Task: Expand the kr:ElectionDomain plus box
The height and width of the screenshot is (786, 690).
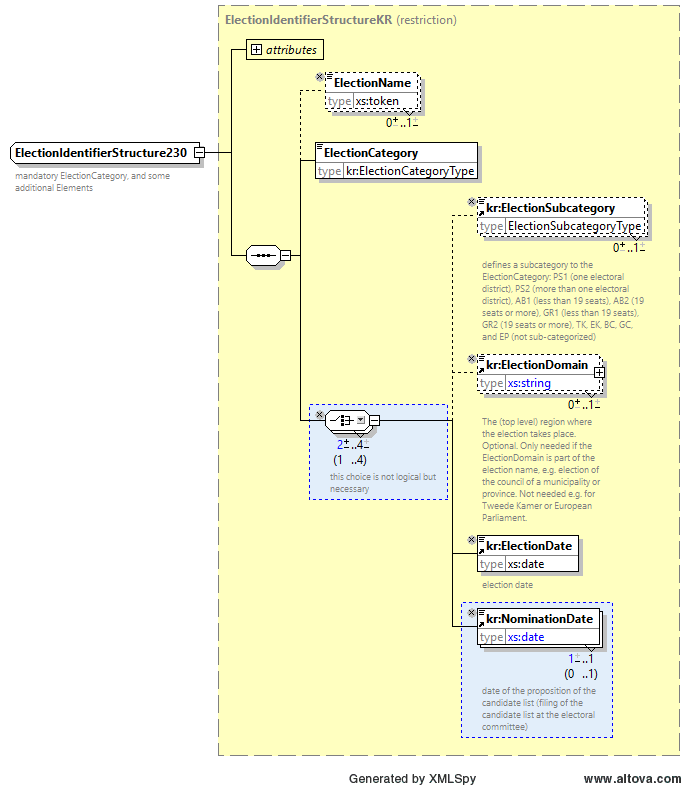Action: tap(599, 372)
